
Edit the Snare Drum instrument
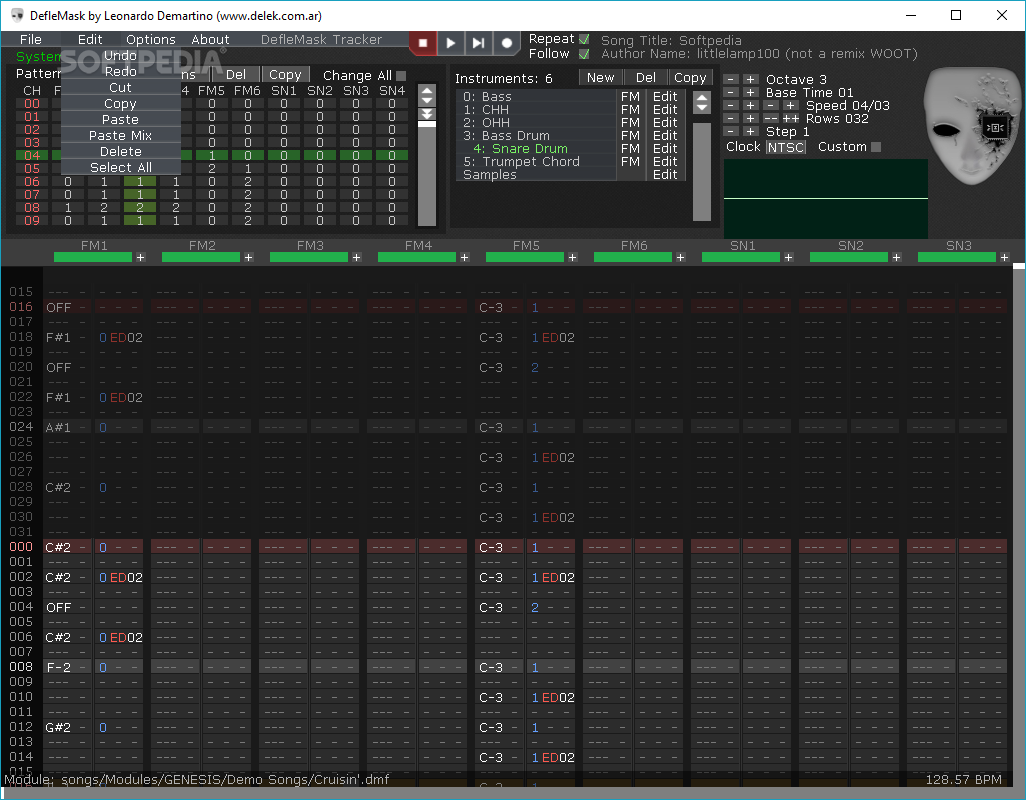click(x=665, y=148)
